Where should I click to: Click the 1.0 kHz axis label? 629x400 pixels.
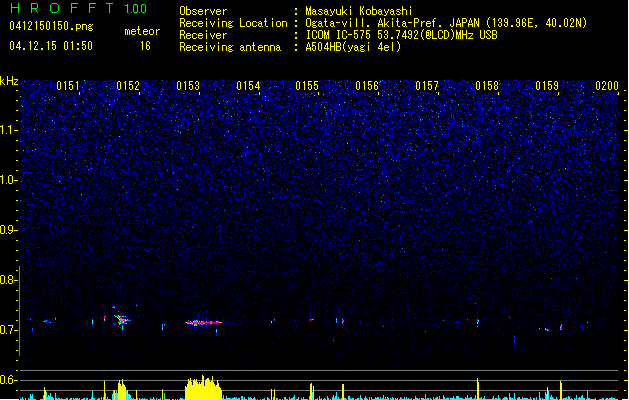point(9,180)
